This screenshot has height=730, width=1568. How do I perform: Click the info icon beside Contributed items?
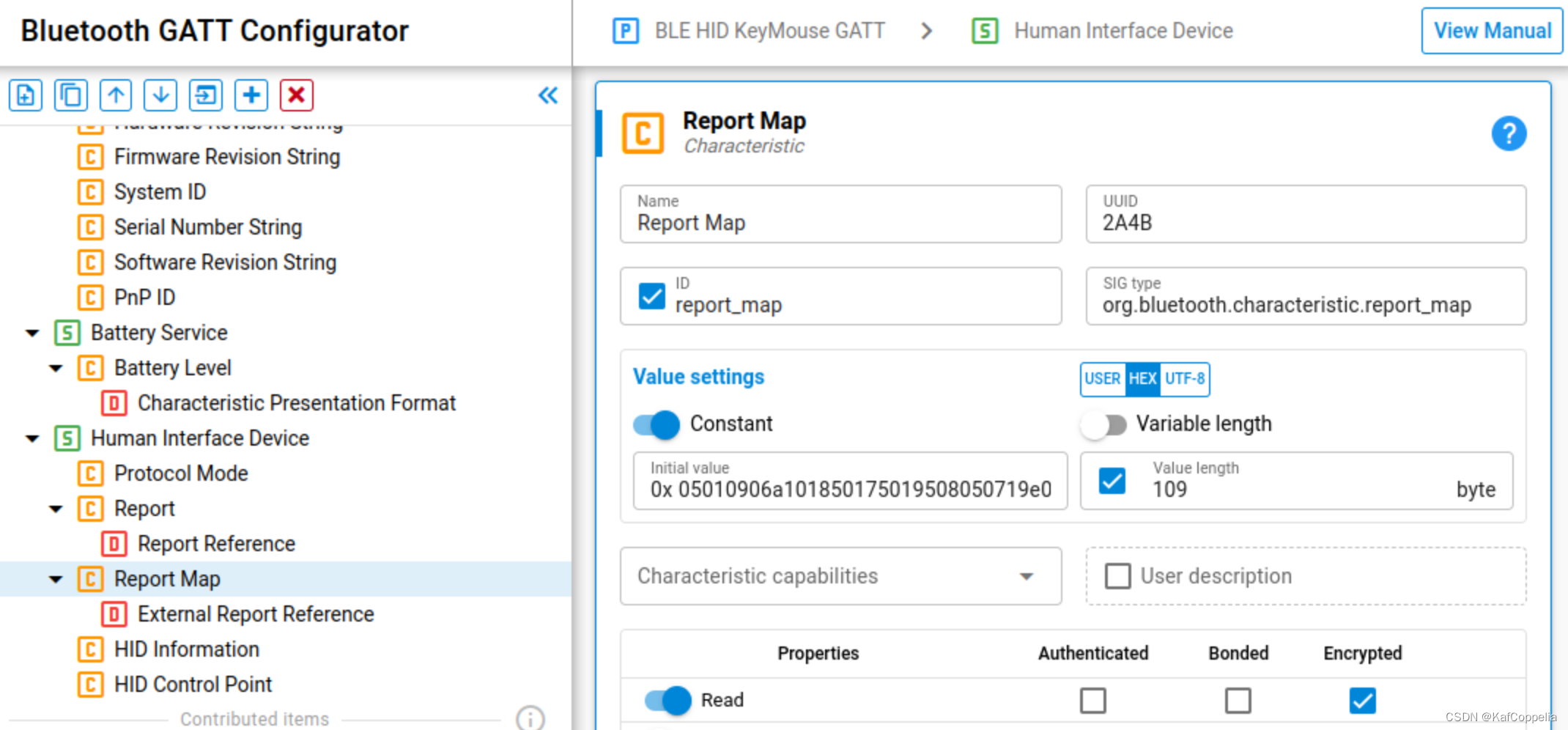[530, 718]
